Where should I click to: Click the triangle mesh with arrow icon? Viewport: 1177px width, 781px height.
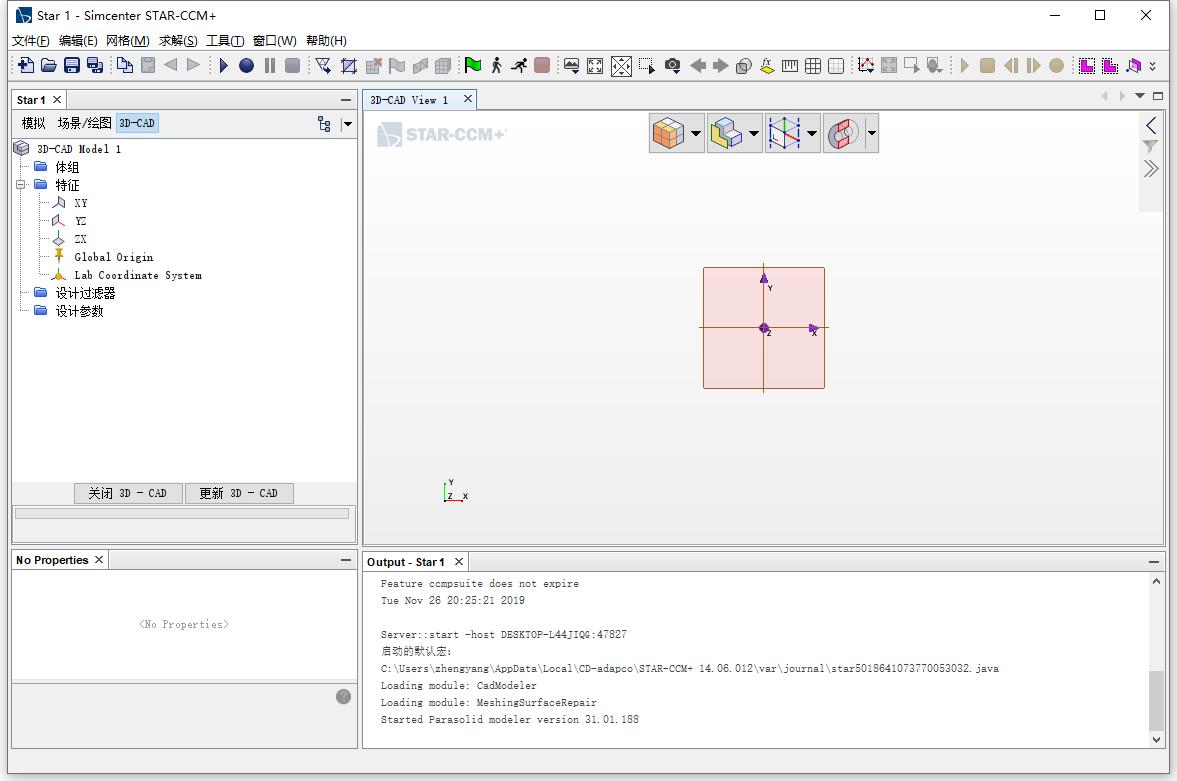coord(324,65)
